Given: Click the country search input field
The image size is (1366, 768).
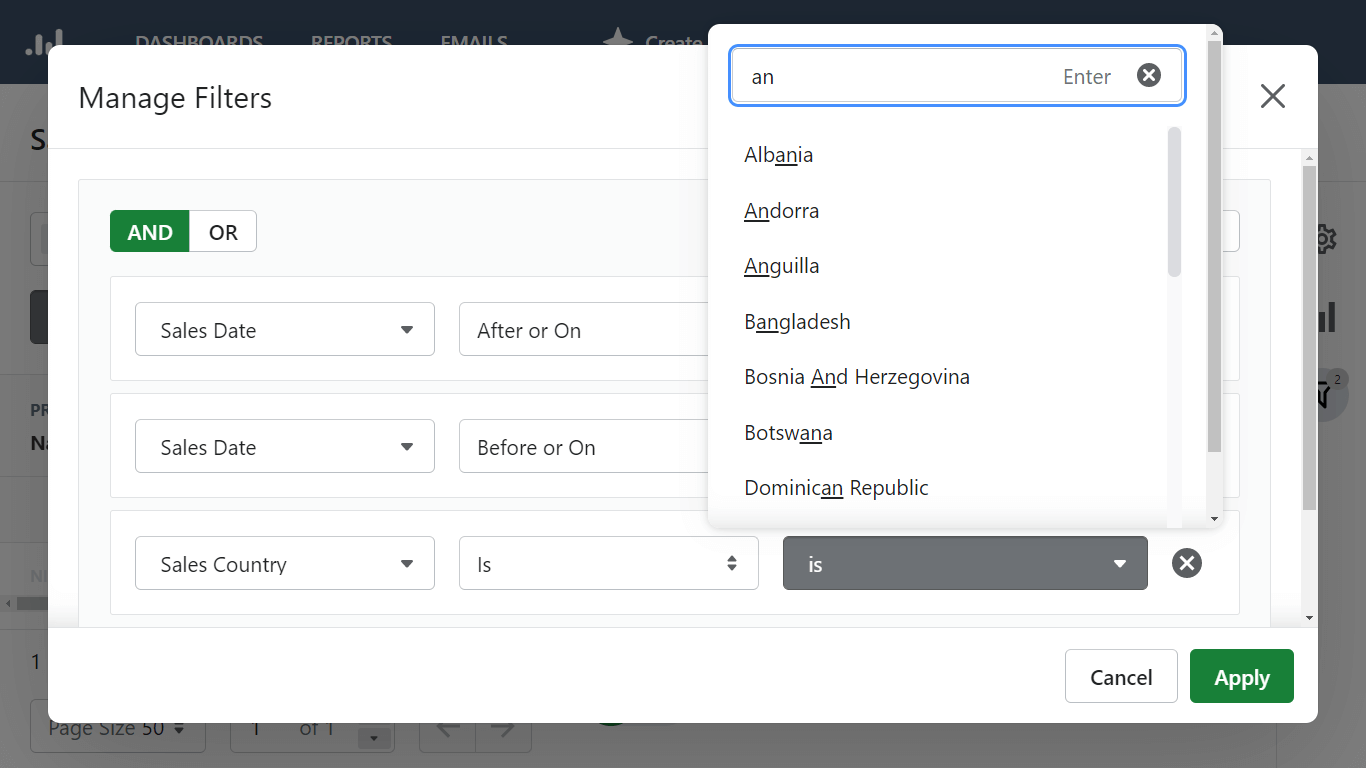Looking at the screenshot, I should point(900,77).
